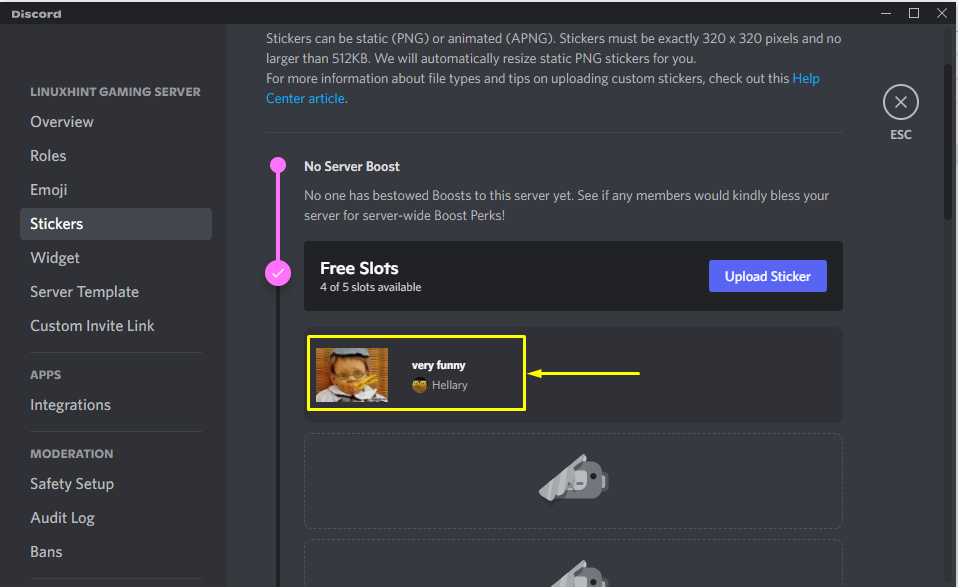Click the very funny sticker thumbnail

point(352,375)
